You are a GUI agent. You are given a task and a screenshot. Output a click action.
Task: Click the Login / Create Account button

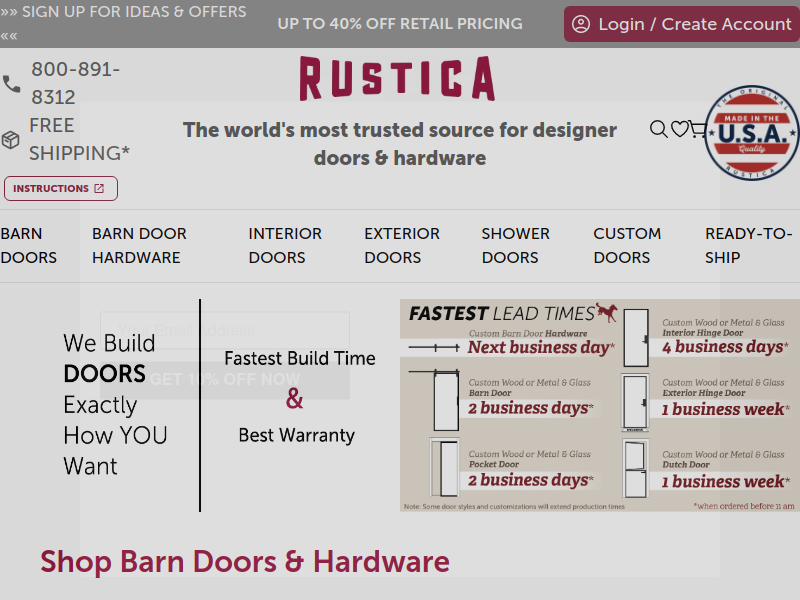tap(682, 24)
